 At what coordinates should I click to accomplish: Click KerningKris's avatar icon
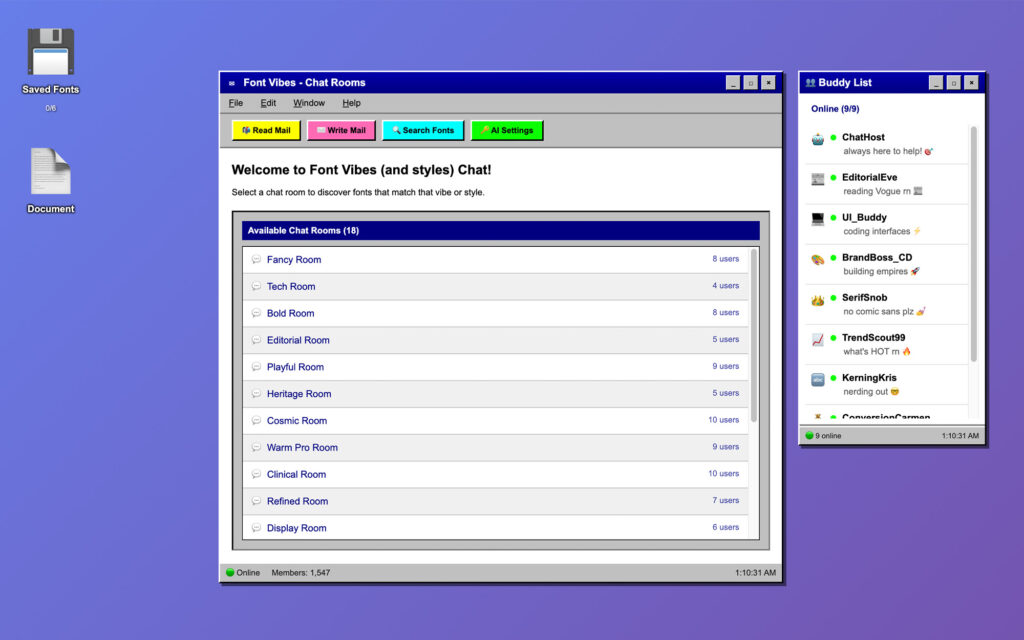[x=818, y=380]
